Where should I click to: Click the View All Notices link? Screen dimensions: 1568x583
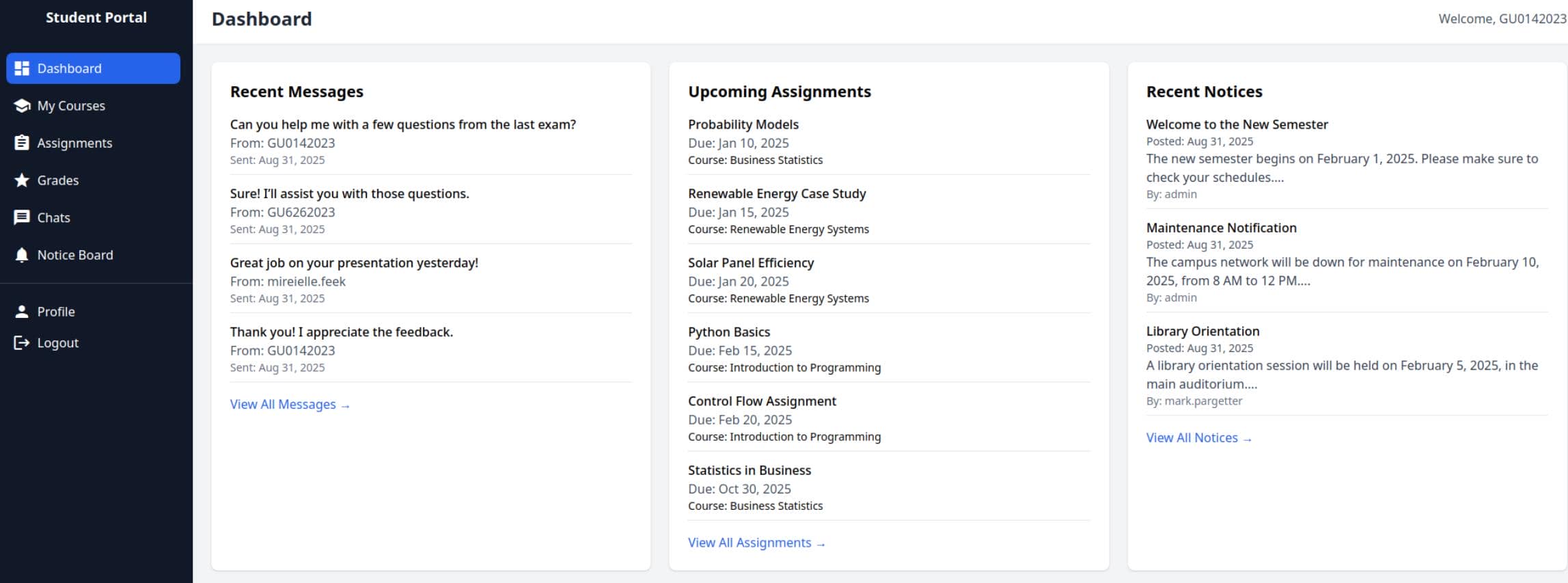[1198, 438]
